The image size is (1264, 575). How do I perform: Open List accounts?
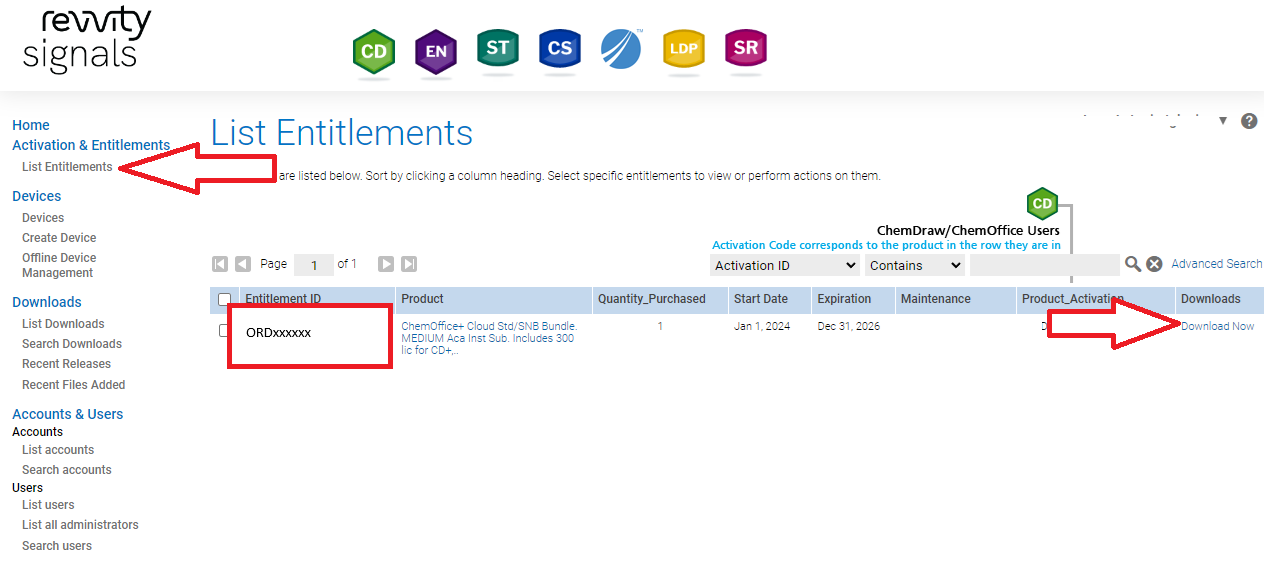[58, 450]
